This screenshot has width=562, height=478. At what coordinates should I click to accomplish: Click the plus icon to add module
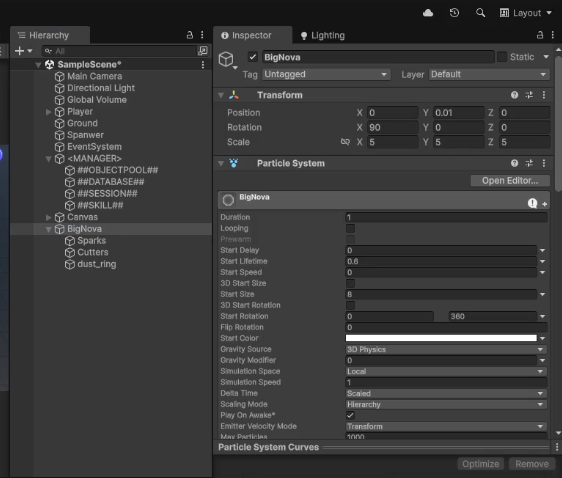[544, 204]
